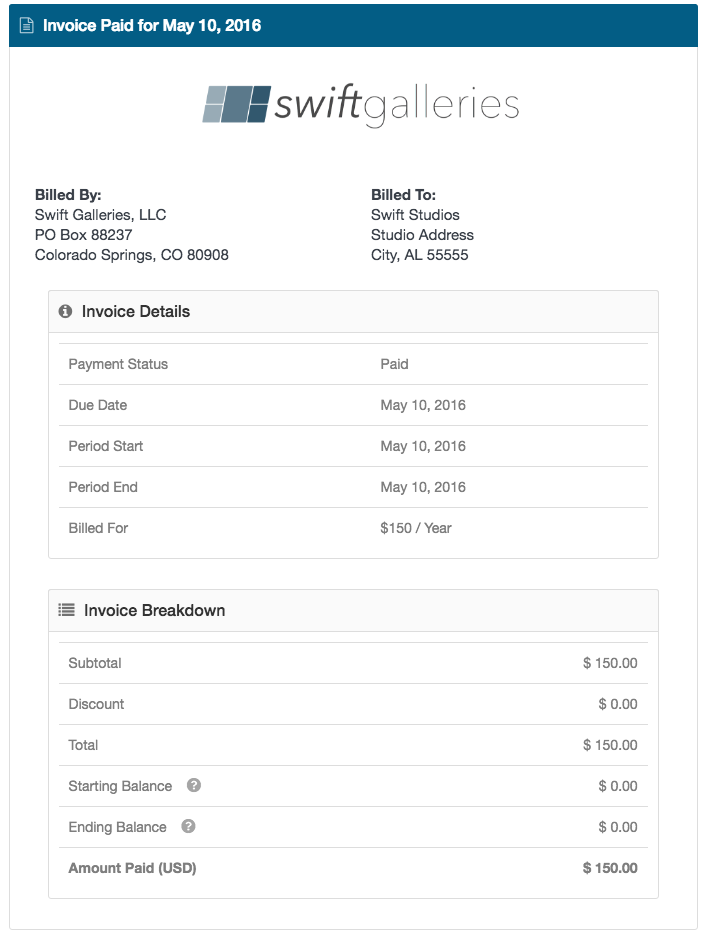Screen dimensions: 709x938
Task: Select the Invoice Paid for May 10, 2016 title
Action: 152,26
